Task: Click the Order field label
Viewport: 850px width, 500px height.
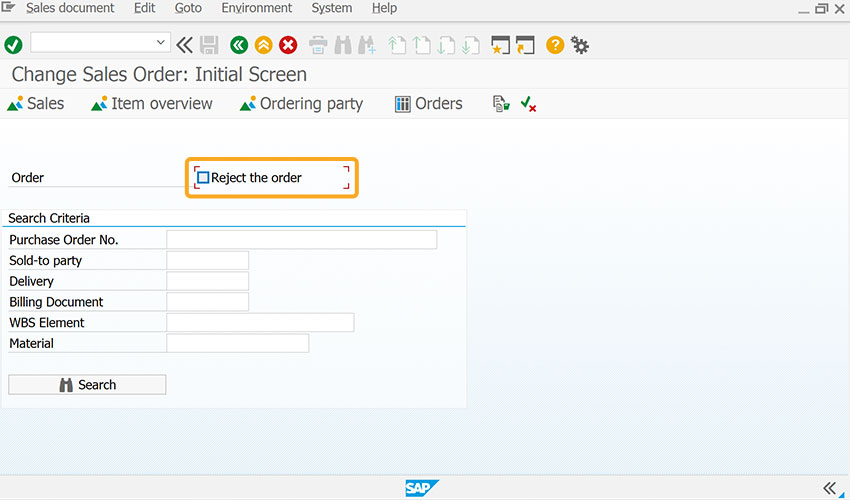Action: pyautogui.click(x=28, y=177)
